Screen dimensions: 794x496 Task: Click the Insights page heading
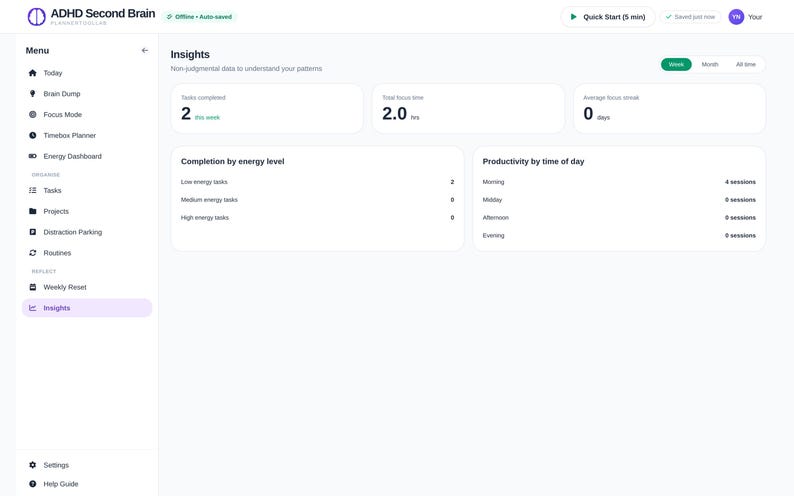pos(190,54)
